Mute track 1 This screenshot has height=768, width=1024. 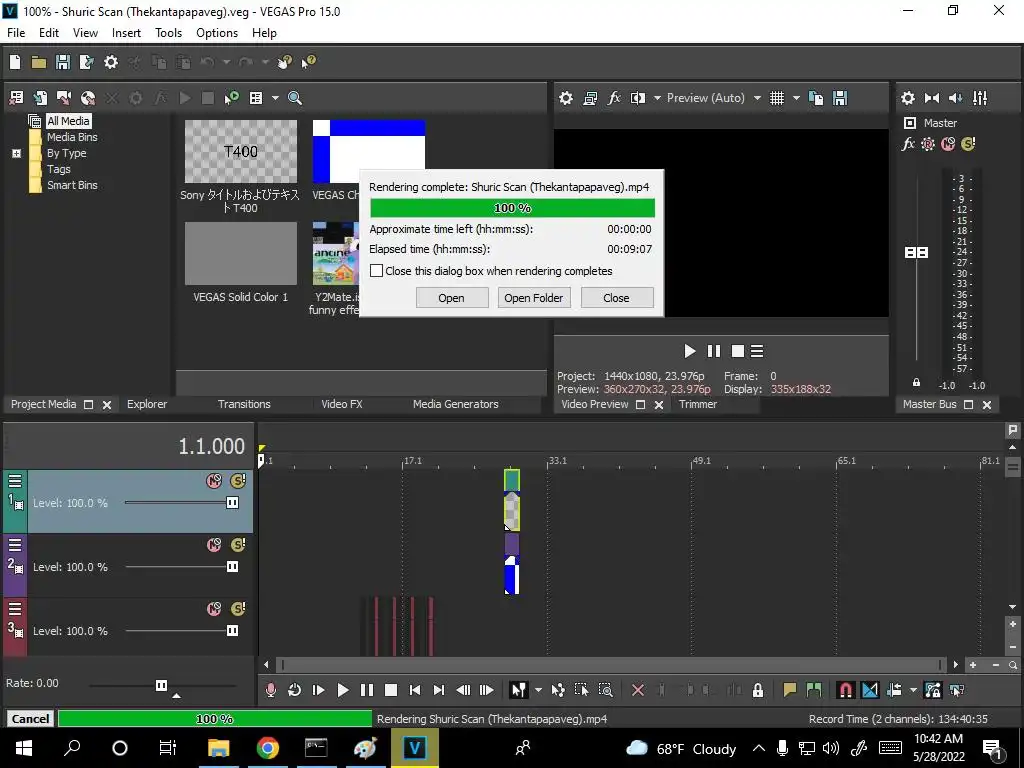coord(214,481)
